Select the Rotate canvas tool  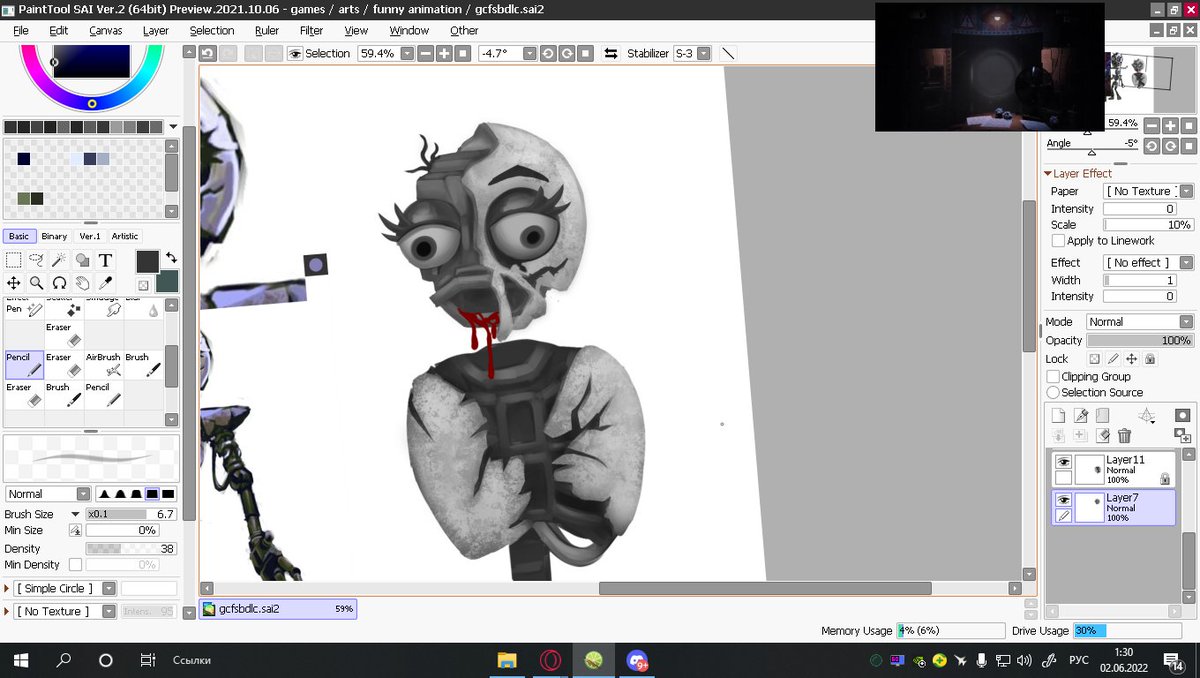[59, 282]
